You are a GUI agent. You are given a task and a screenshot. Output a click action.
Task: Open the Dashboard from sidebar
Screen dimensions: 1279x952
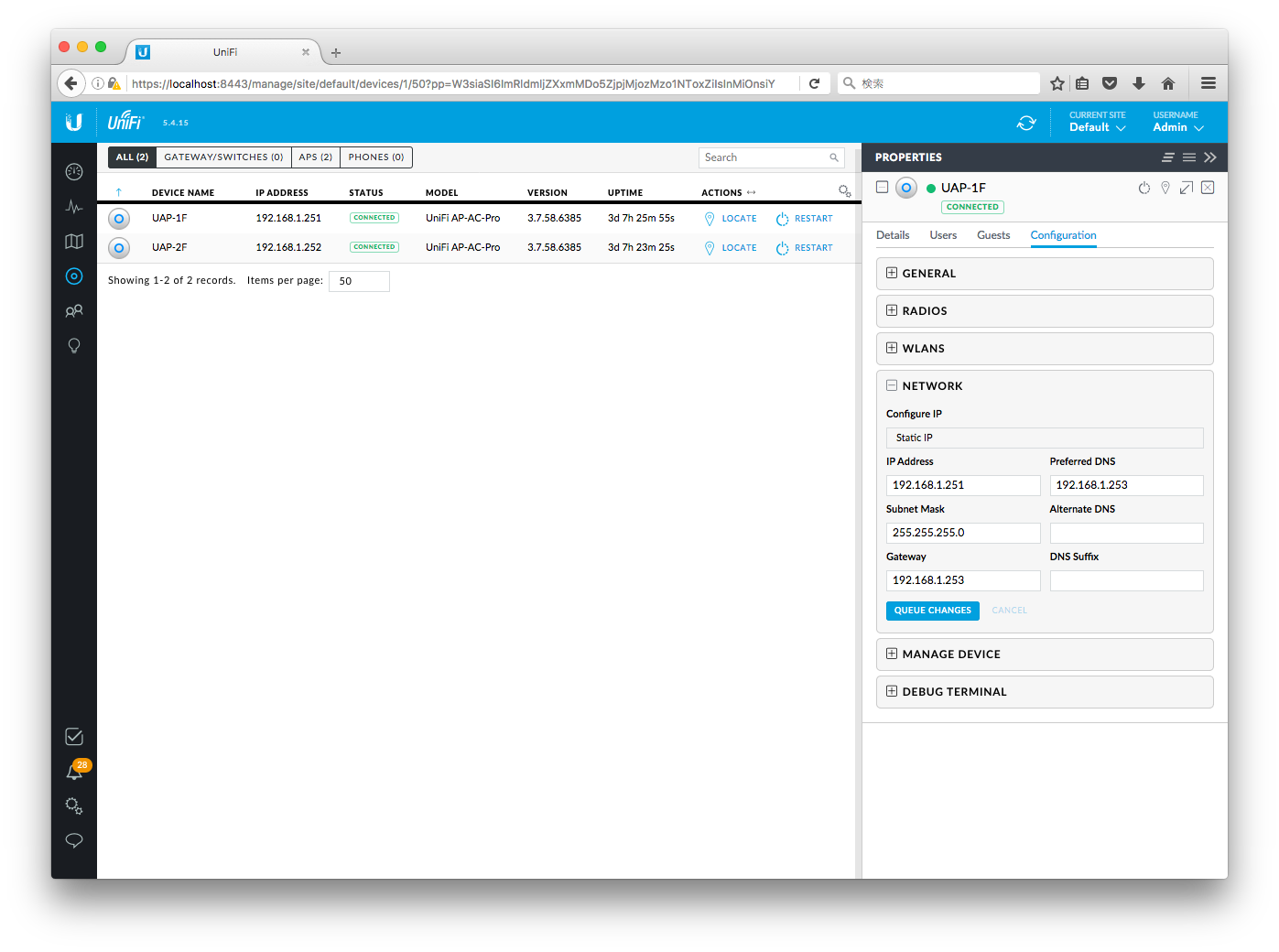click(74, 171)
